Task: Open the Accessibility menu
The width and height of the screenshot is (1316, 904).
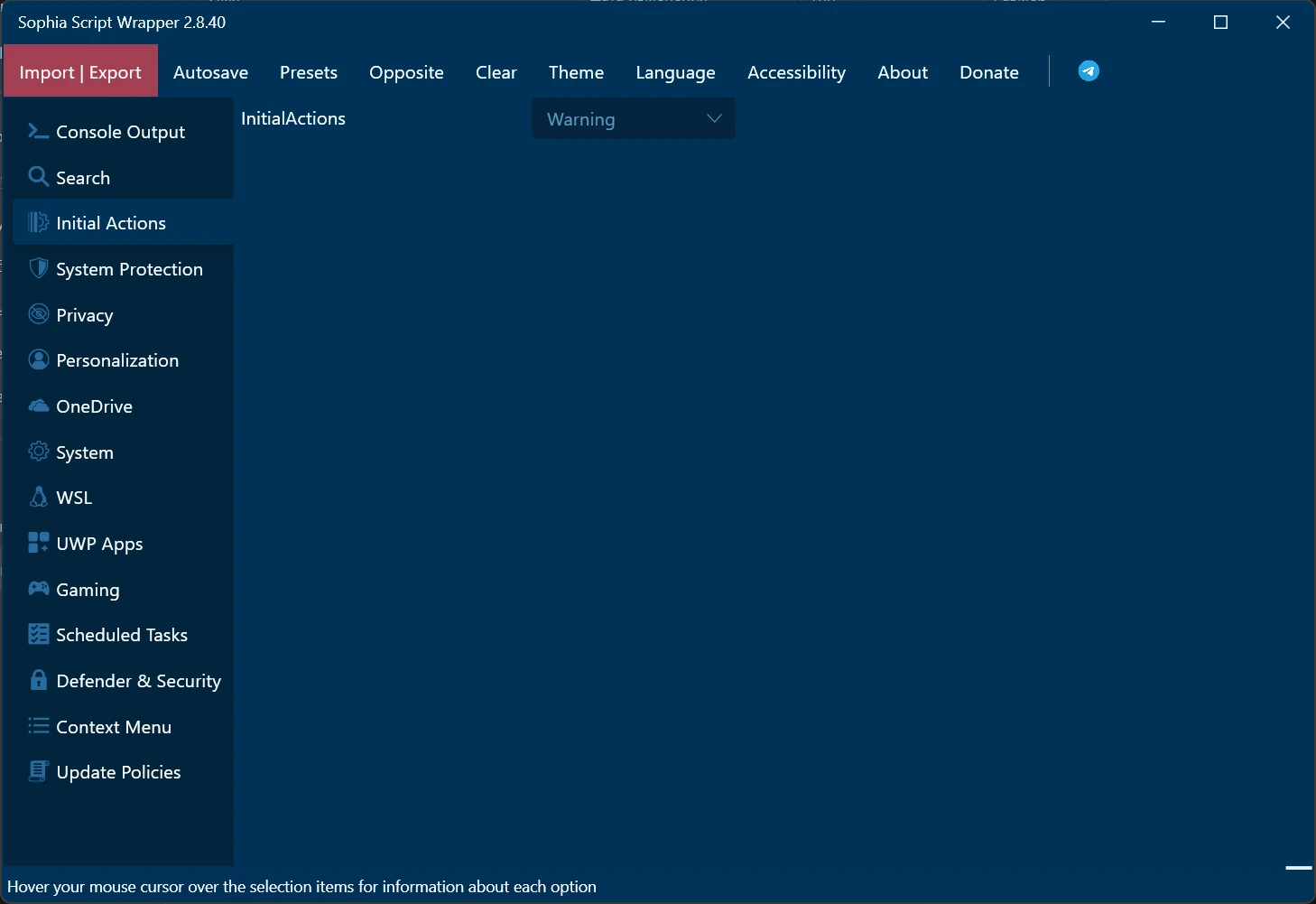Action: click(x=796, y=72)
